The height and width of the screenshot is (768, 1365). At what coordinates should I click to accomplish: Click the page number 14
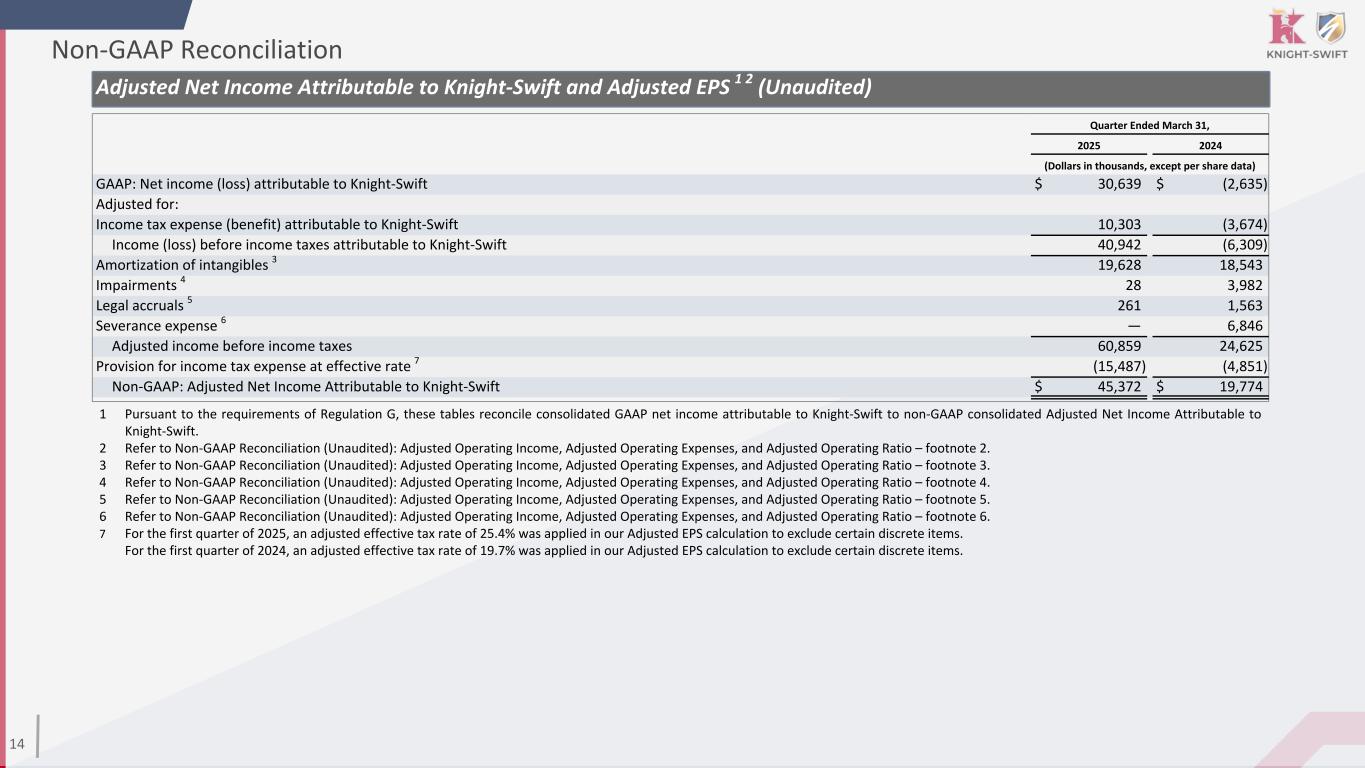(x=17, y=743)
